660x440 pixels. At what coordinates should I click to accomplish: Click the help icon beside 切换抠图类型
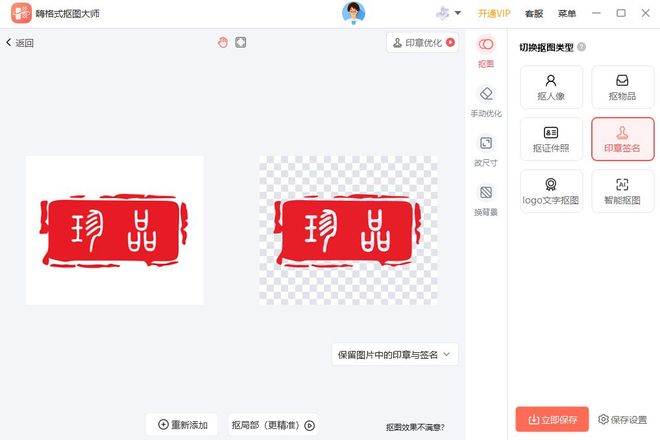click(581, 47)
